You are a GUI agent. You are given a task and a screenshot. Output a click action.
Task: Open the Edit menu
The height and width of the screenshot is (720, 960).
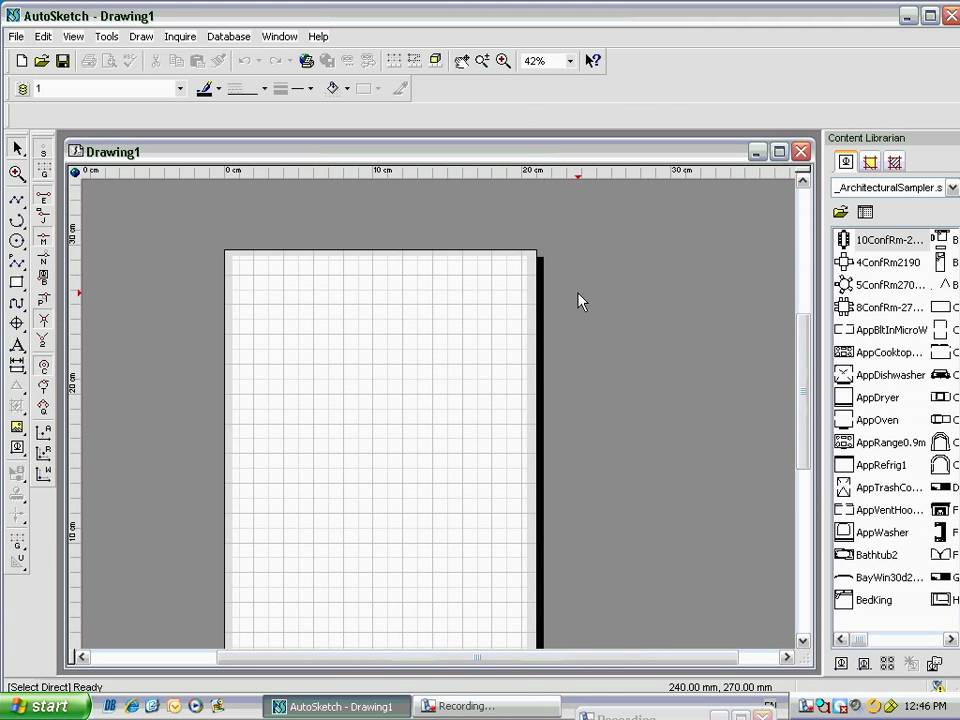tap(43, 37)
